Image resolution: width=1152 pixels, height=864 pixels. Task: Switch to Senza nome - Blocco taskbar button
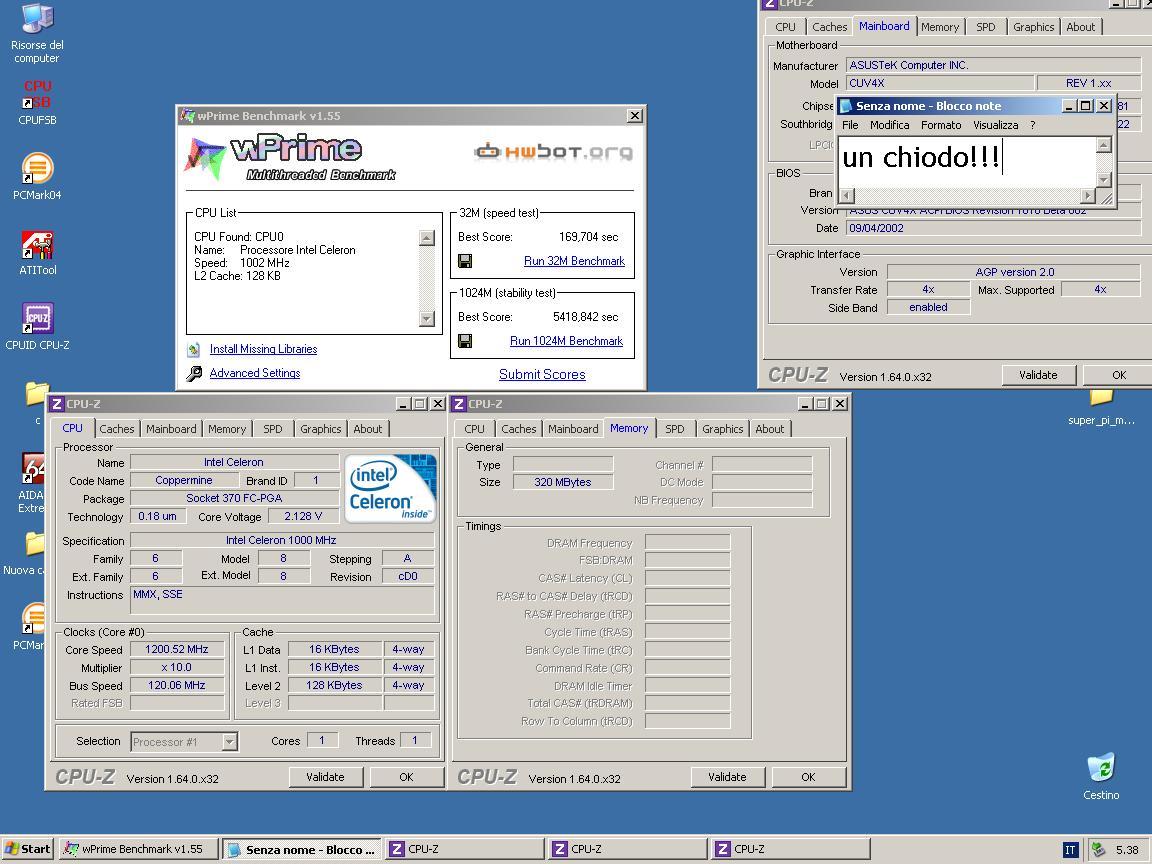pyautogui.click(x=302, y=849)
